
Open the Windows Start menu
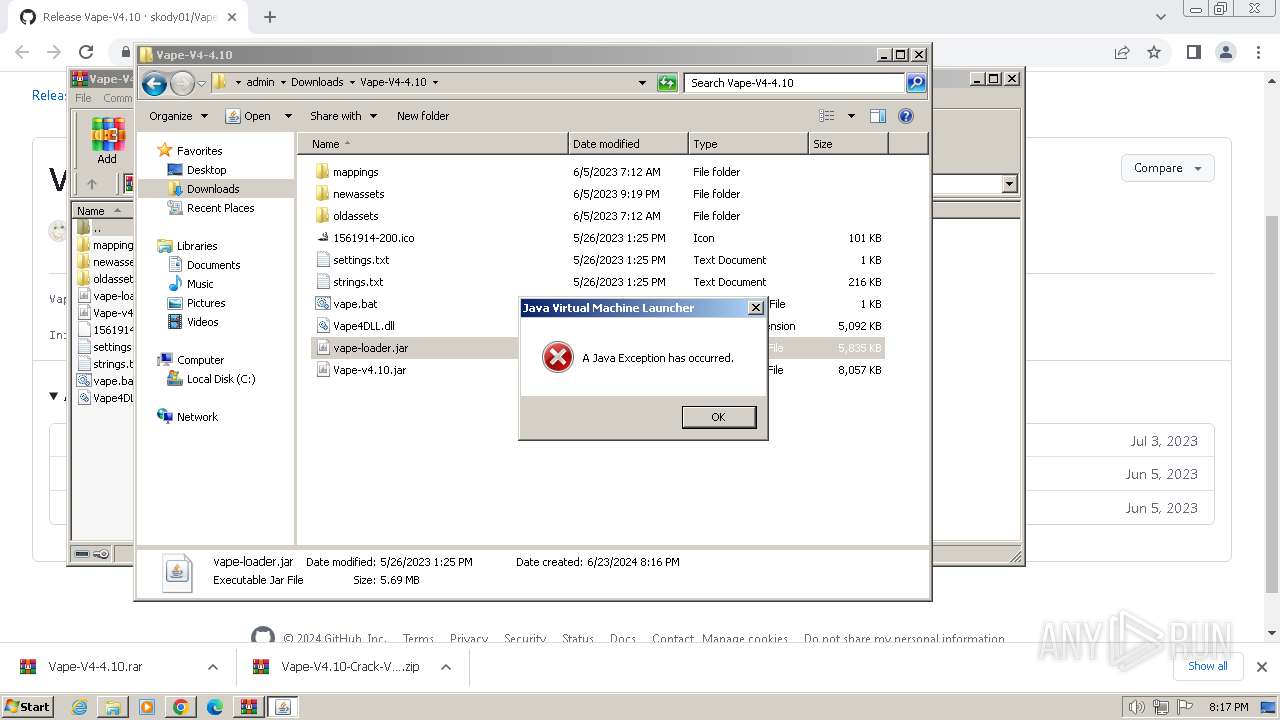pyautogui.click(x=27, y=707)
